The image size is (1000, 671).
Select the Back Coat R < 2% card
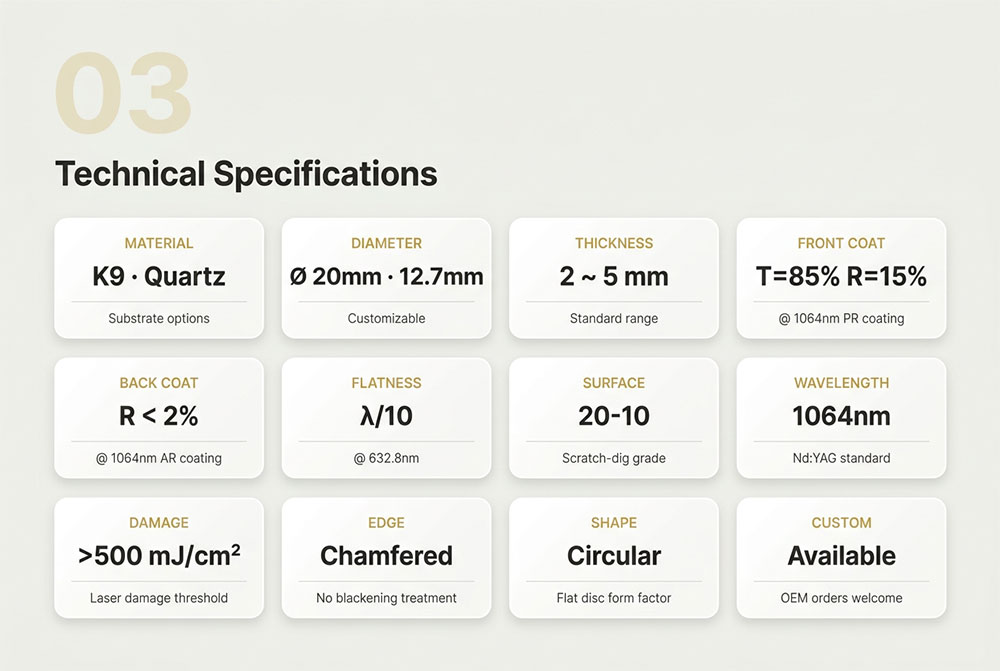coord(159,418)
